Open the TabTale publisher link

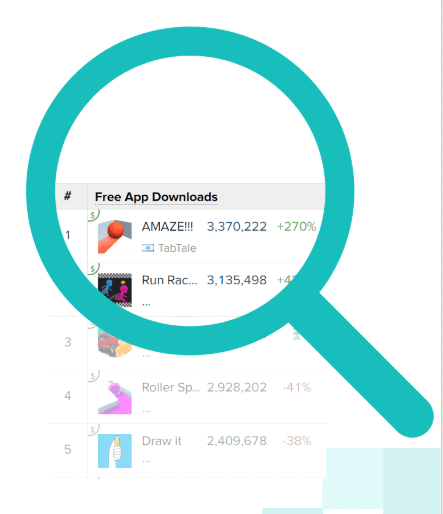coord(177,248)
